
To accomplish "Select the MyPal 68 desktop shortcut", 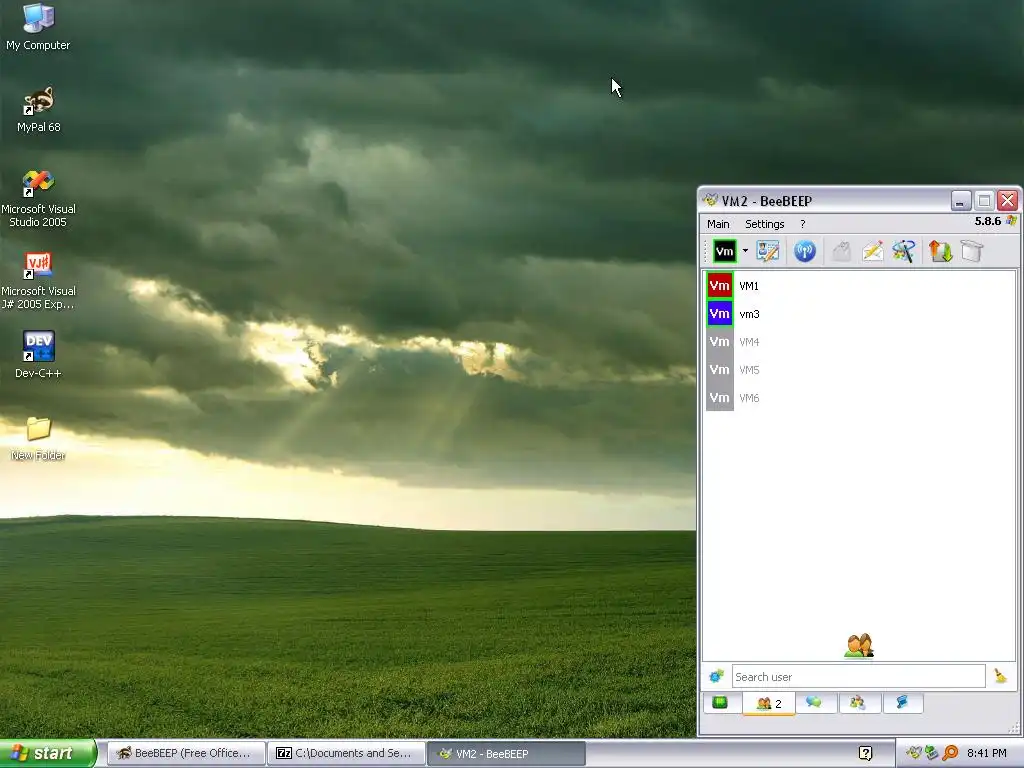I will [39, 110].
